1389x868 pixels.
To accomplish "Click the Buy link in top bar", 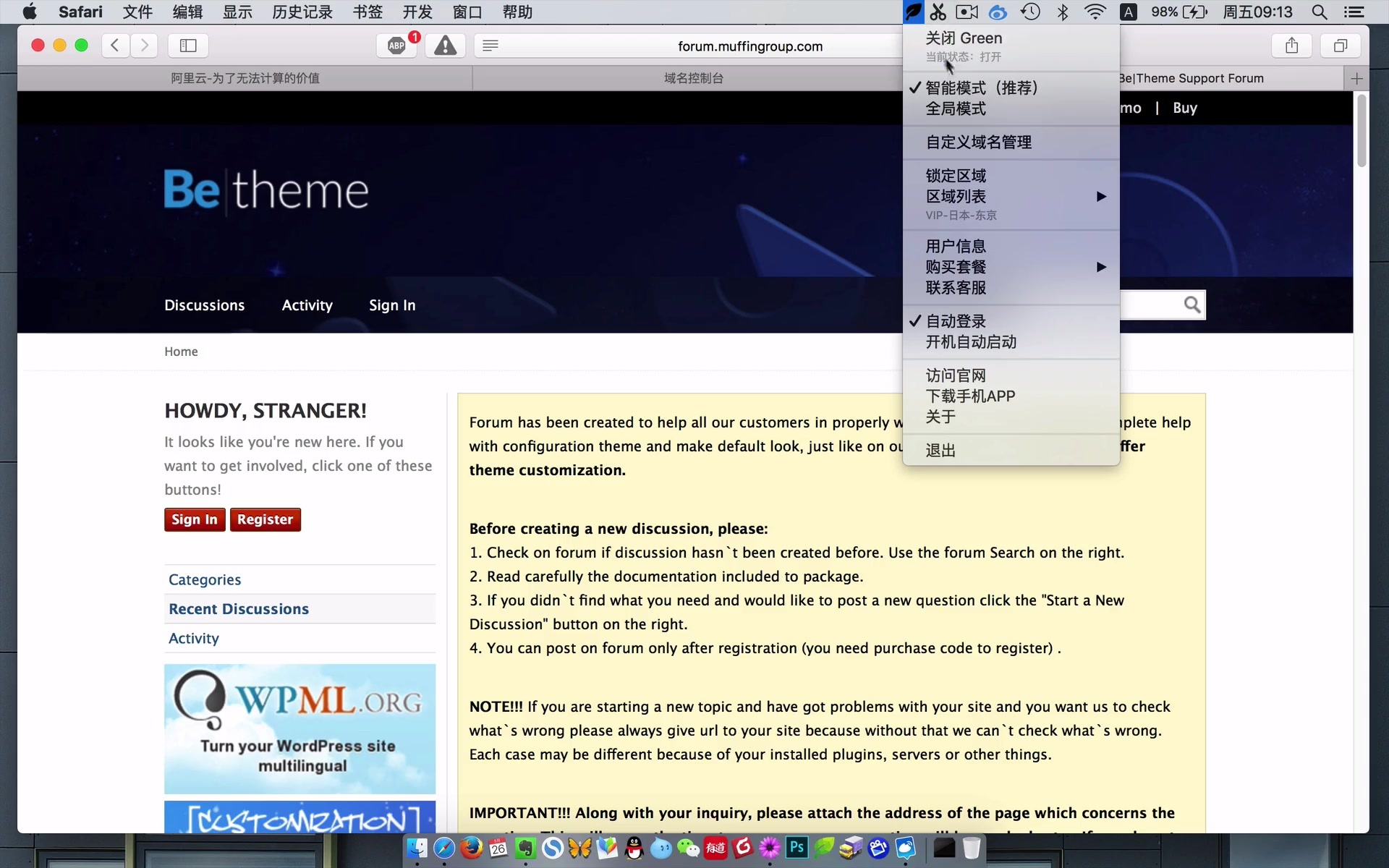I will pyautogui.click(x=1185, y=108).
